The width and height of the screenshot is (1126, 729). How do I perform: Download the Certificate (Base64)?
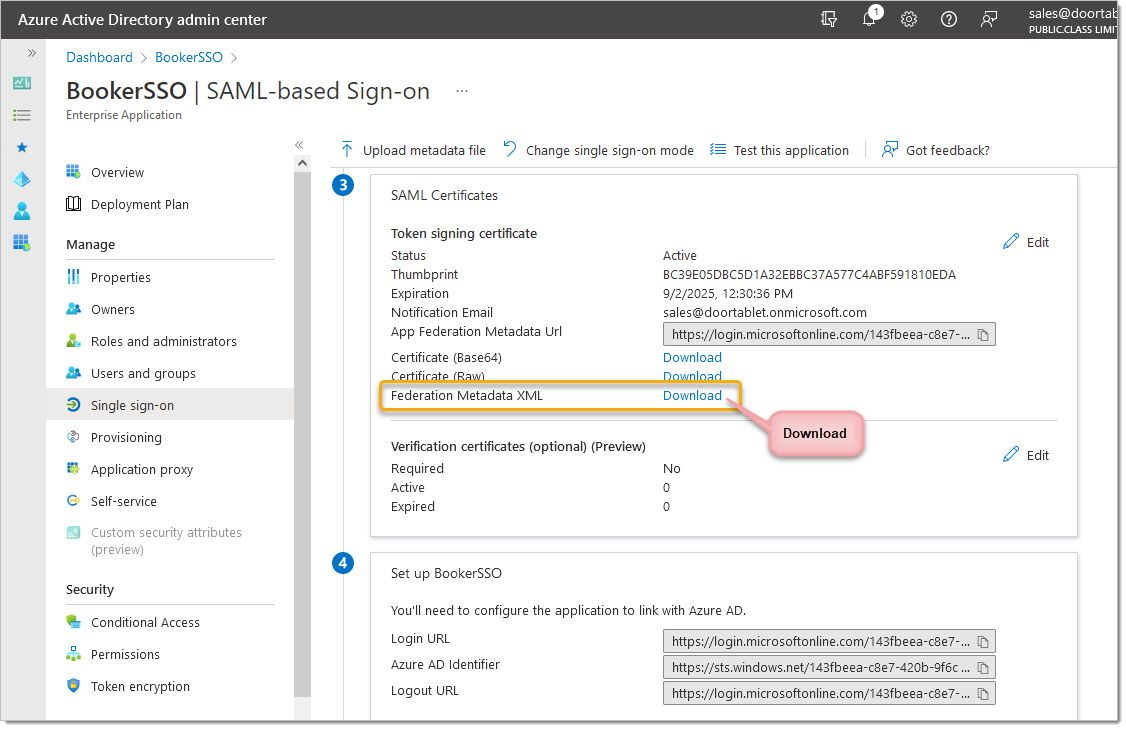pyautogui.click(x=692, y=357)
